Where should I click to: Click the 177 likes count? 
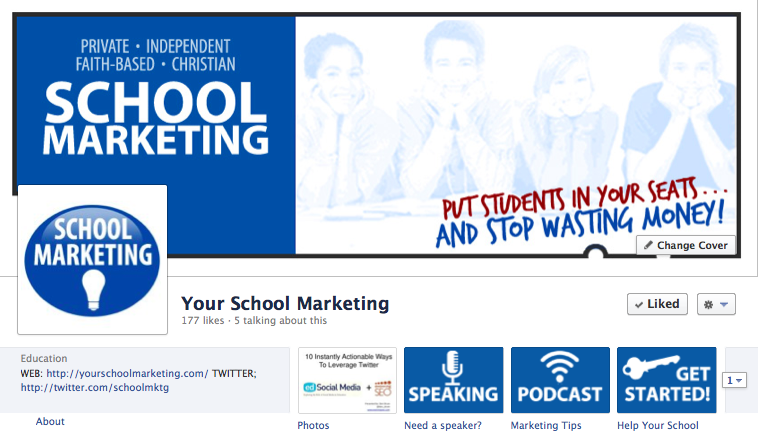click(x=203, y=321)
